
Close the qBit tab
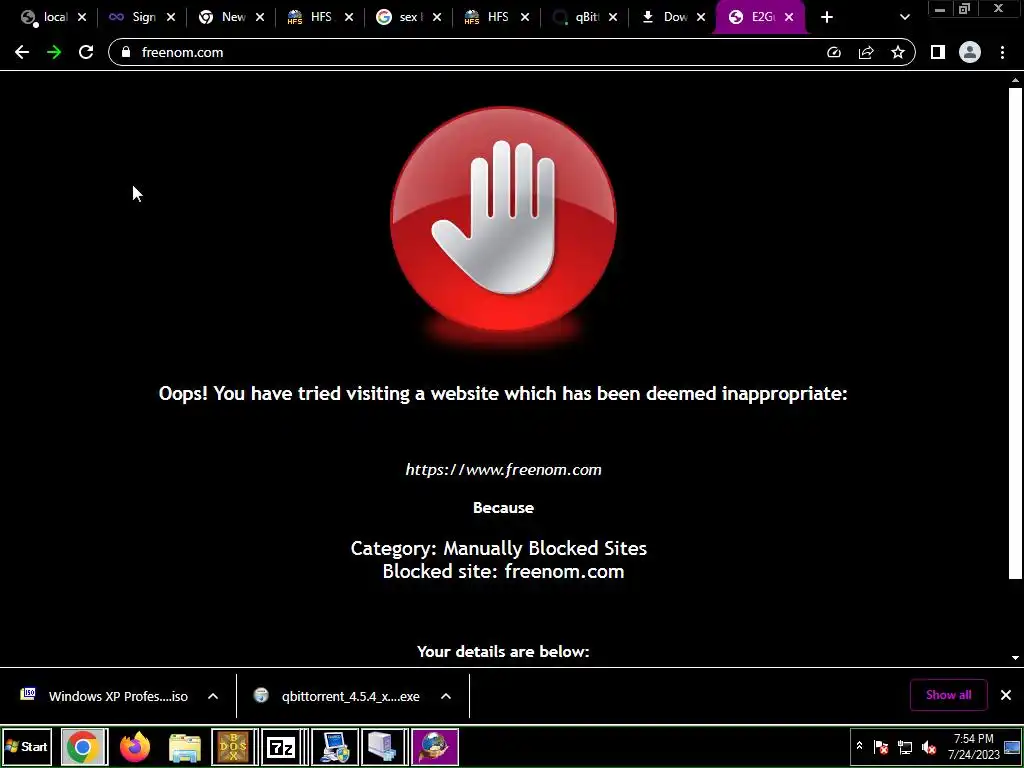[x=613, y=18]
